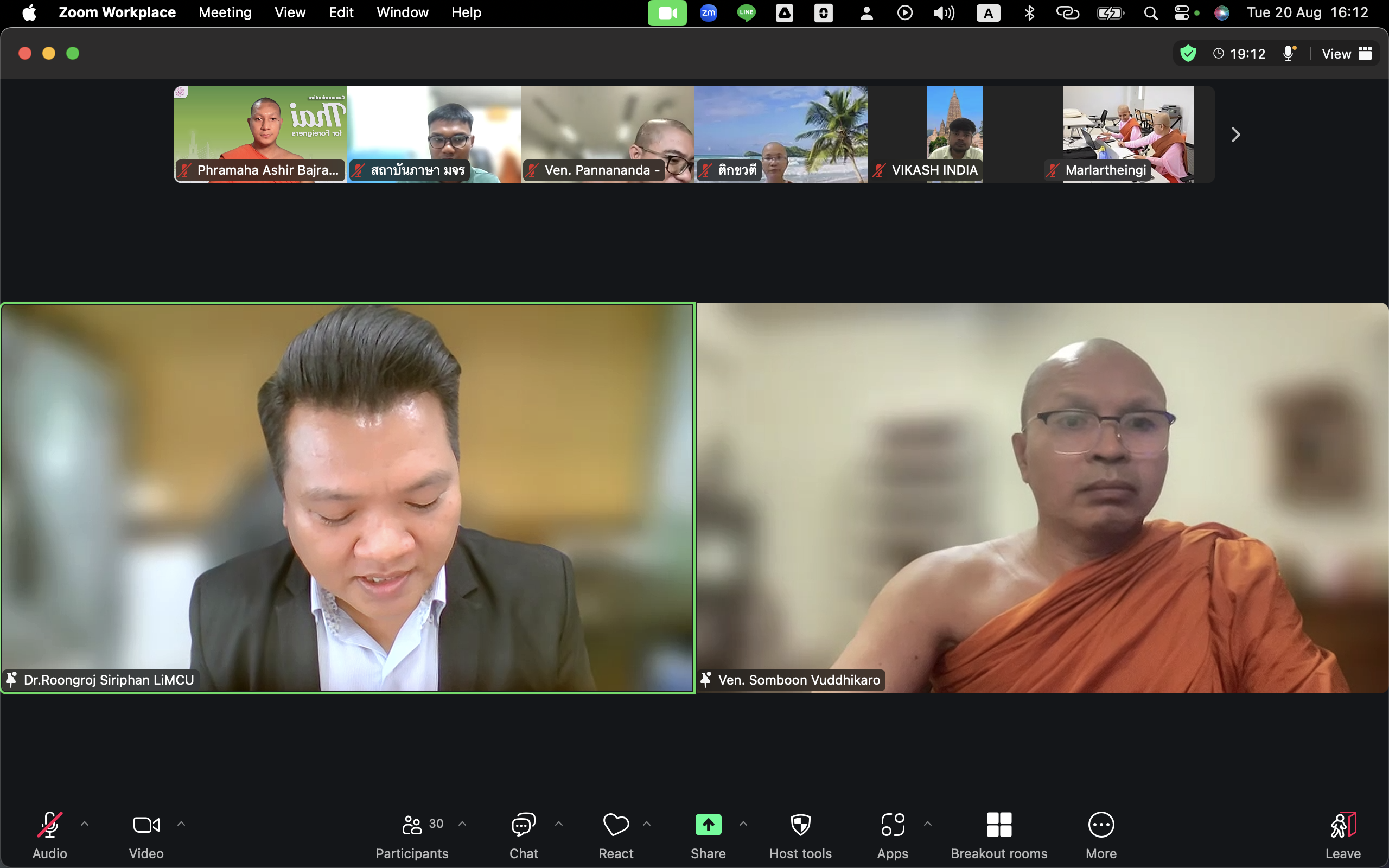1389x868 pixels.
Task: Click the Dr.Roongroj Siriphan LiMCU name label
Action: coord(109,680)
